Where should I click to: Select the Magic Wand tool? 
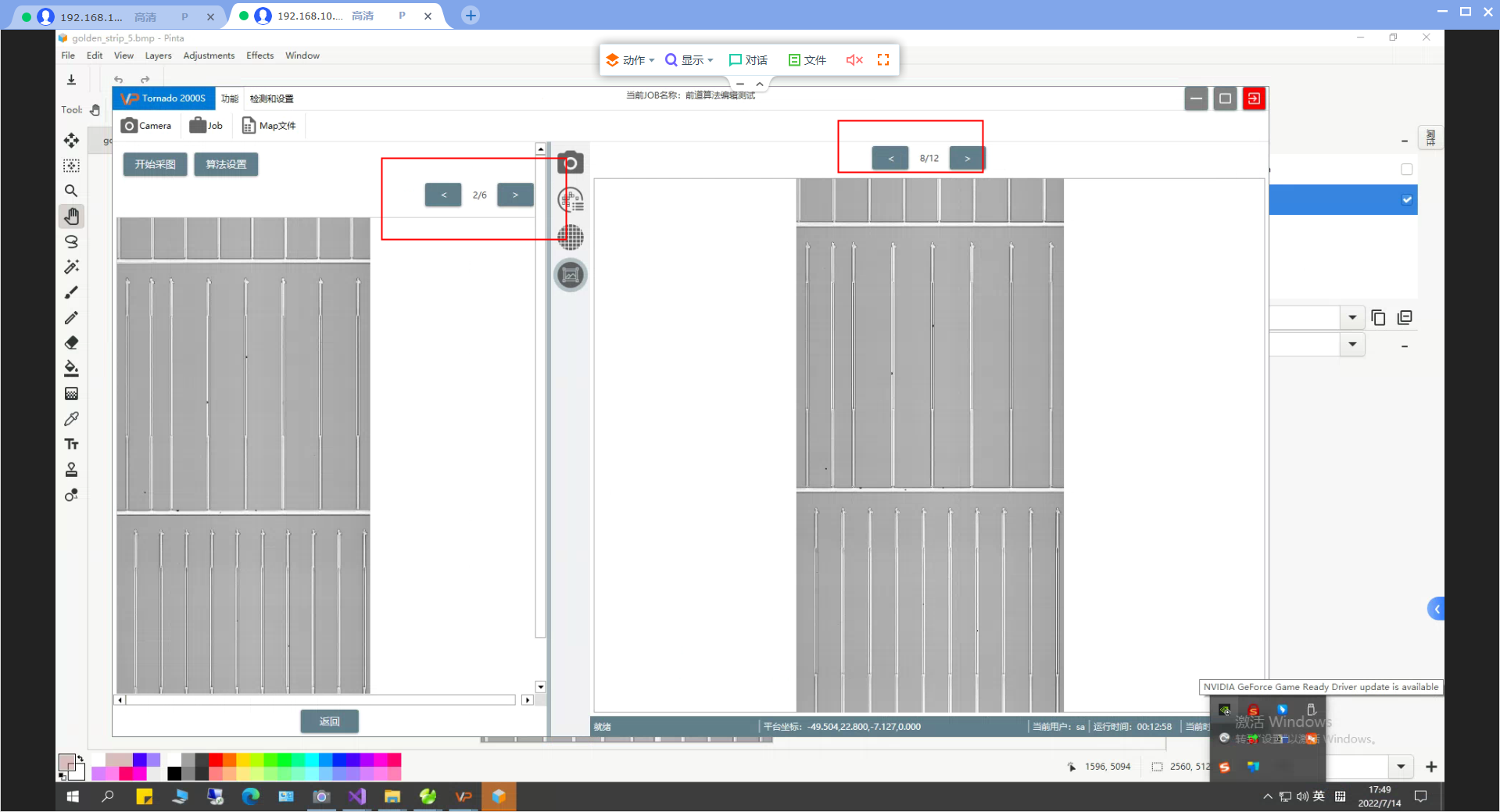(71, 266)
